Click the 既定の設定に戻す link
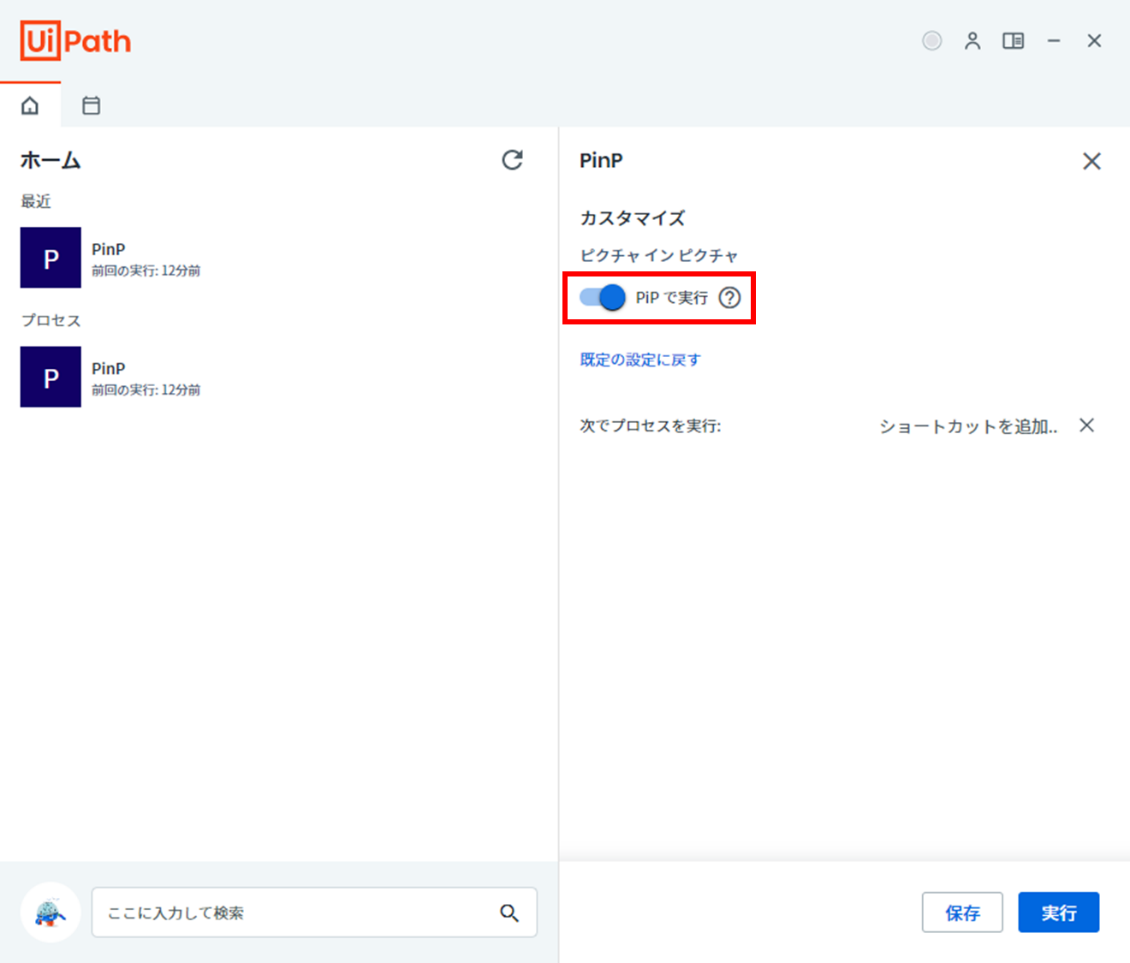The image size is (1130, 963). [x=640, y=360]
